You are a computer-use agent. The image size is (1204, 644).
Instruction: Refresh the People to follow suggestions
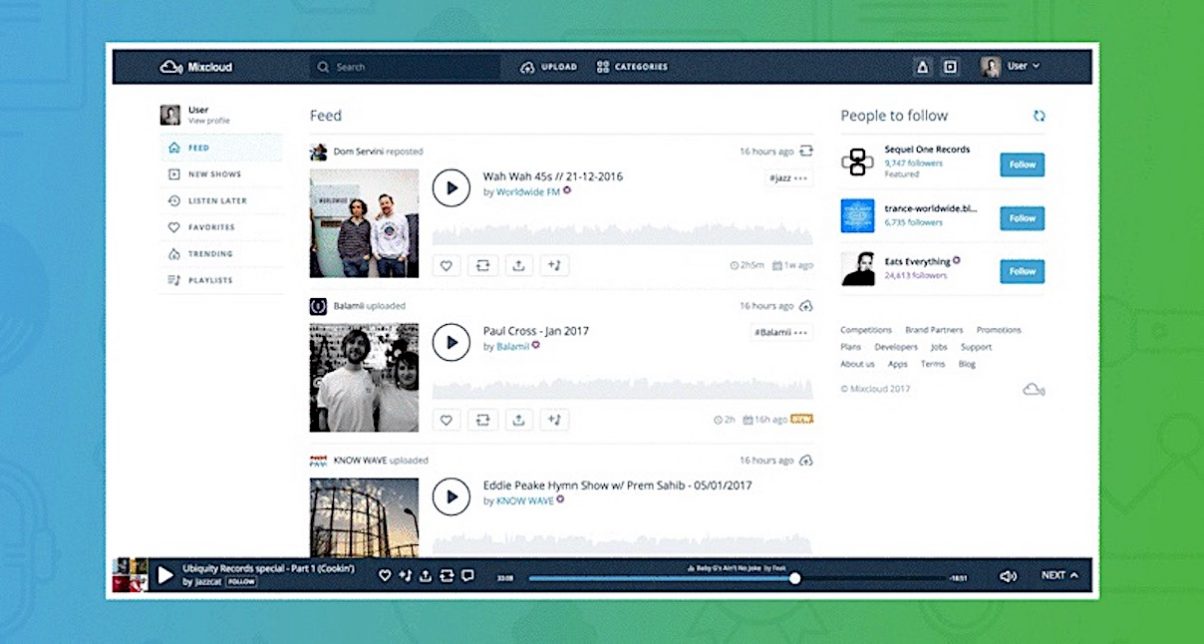pos(1040,115)
